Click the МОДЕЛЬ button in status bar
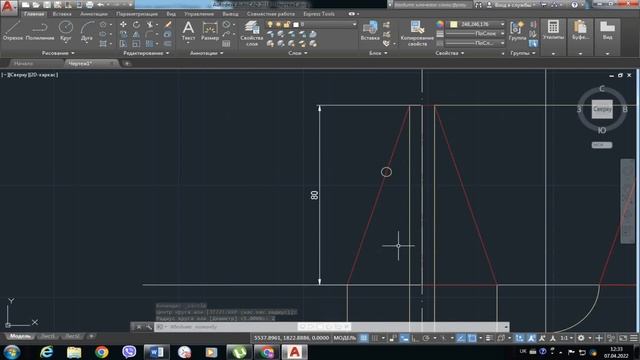The width and height of the screenshot is (640, 360). 345,338
